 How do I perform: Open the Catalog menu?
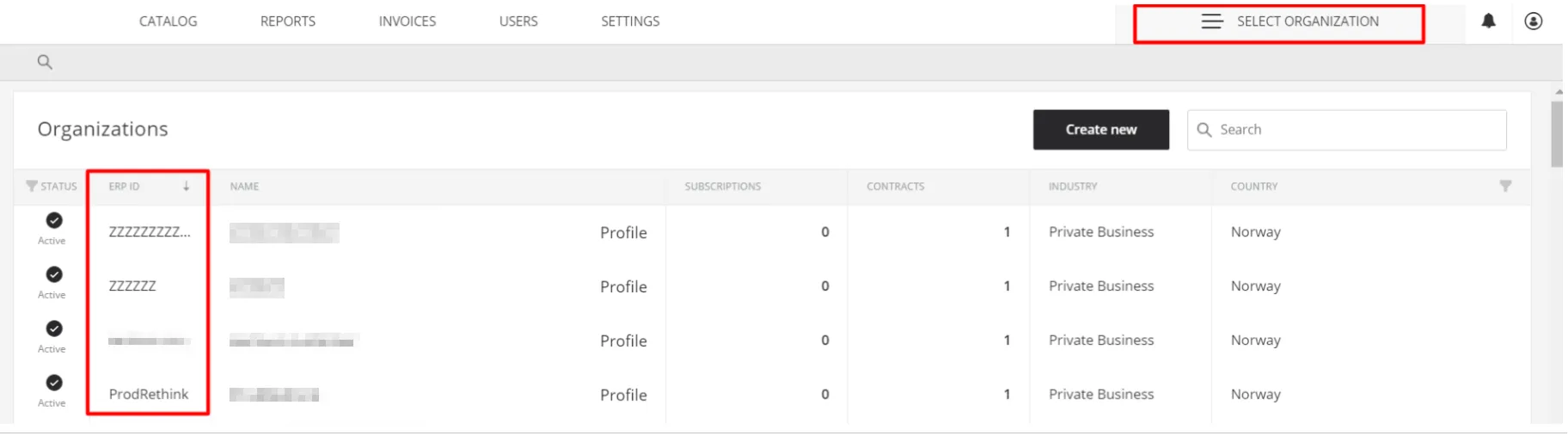point(168,21)
